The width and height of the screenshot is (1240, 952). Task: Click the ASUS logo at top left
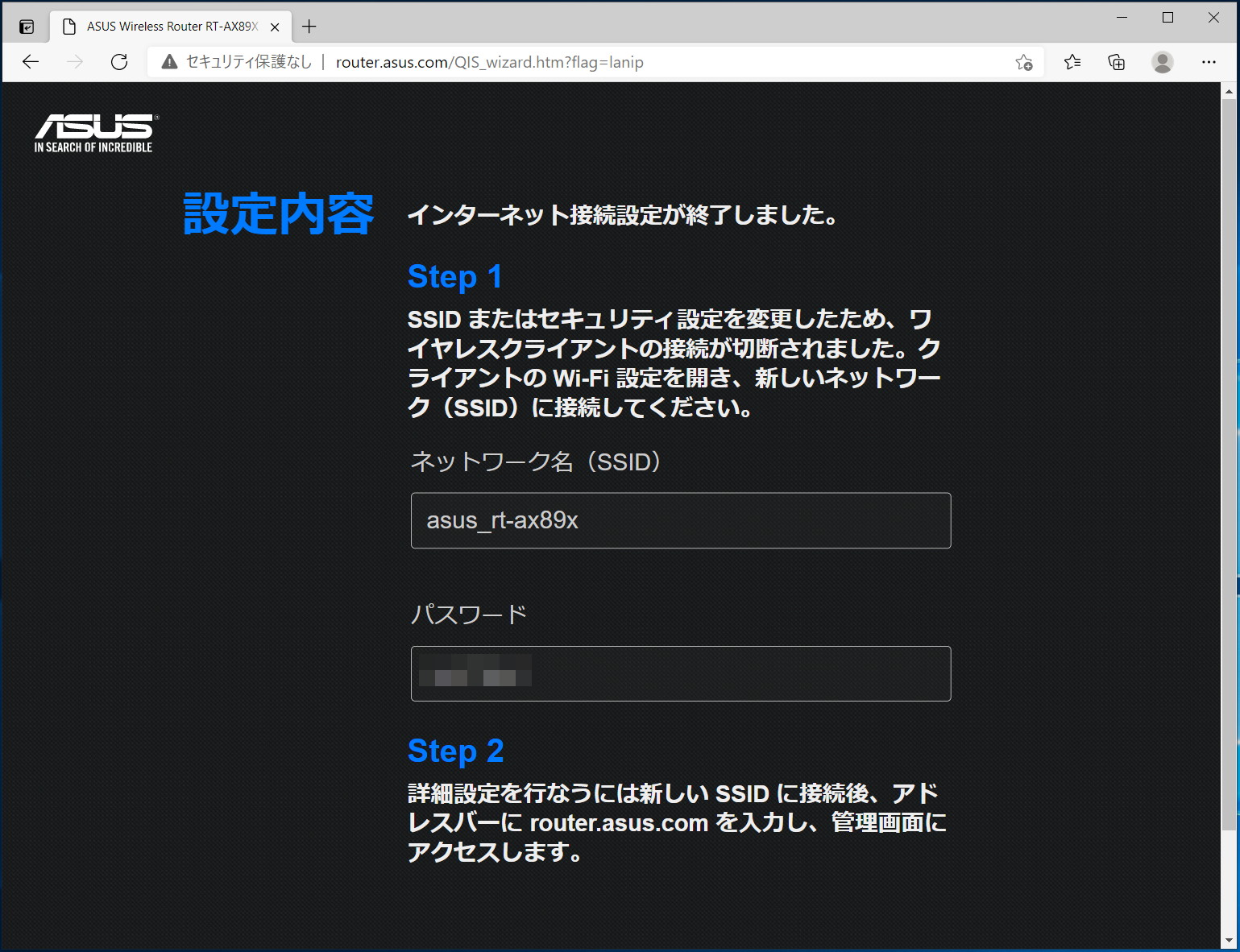(94, 133)
